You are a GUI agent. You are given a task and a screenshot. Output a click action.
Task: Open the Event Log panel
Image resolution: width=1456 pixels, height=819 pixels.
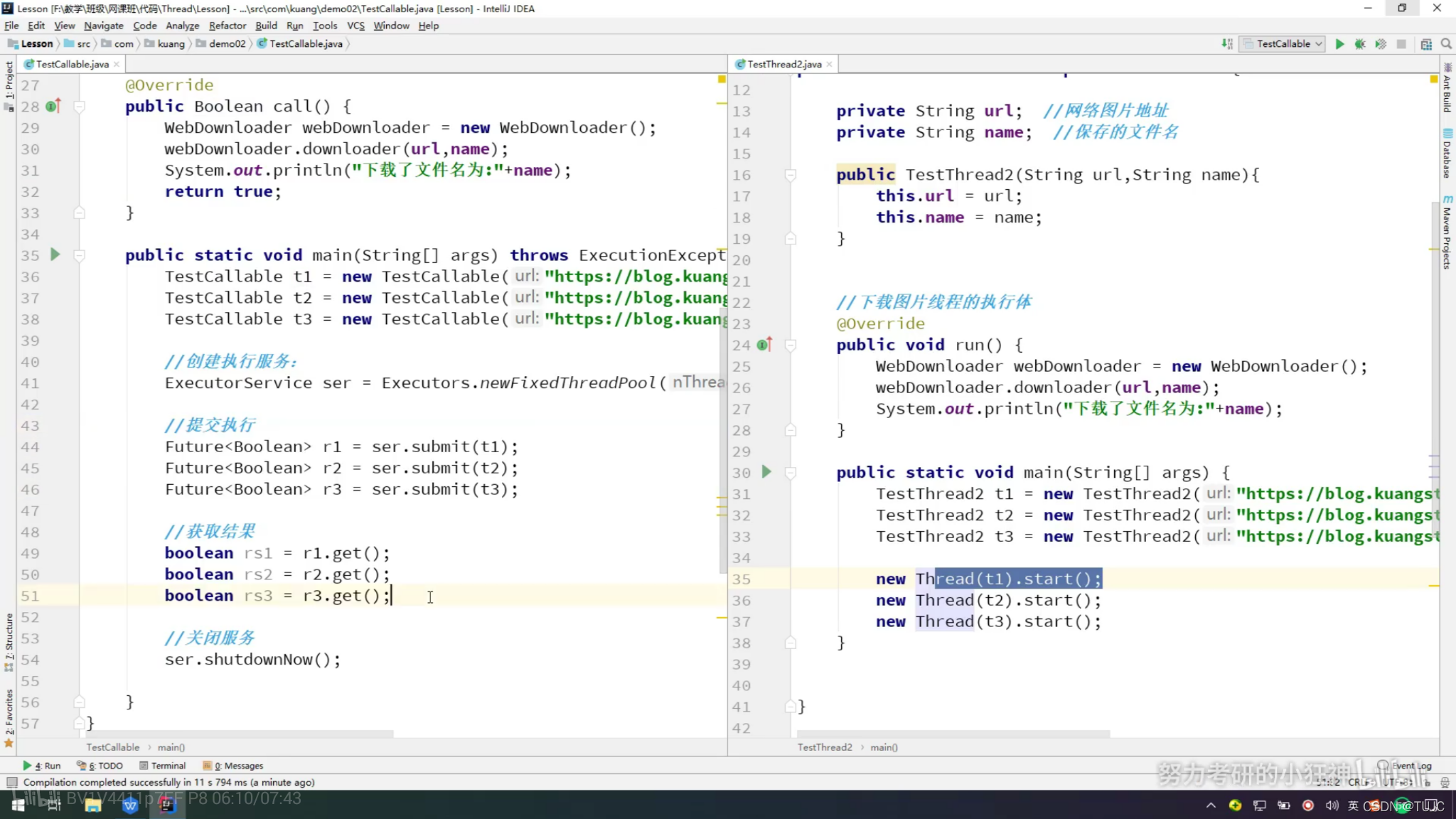point(1405,766)
